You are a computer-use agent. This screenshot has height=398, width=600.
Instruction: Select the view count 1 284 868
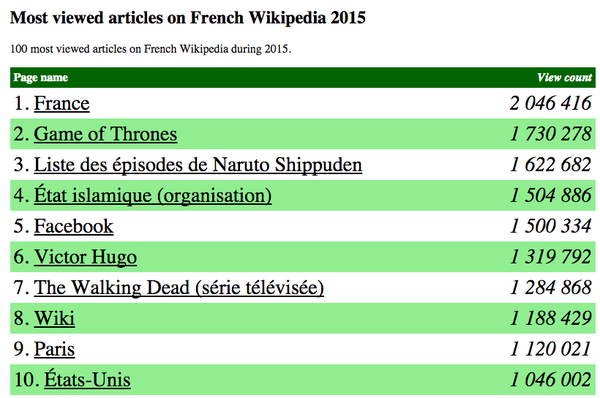551,288
